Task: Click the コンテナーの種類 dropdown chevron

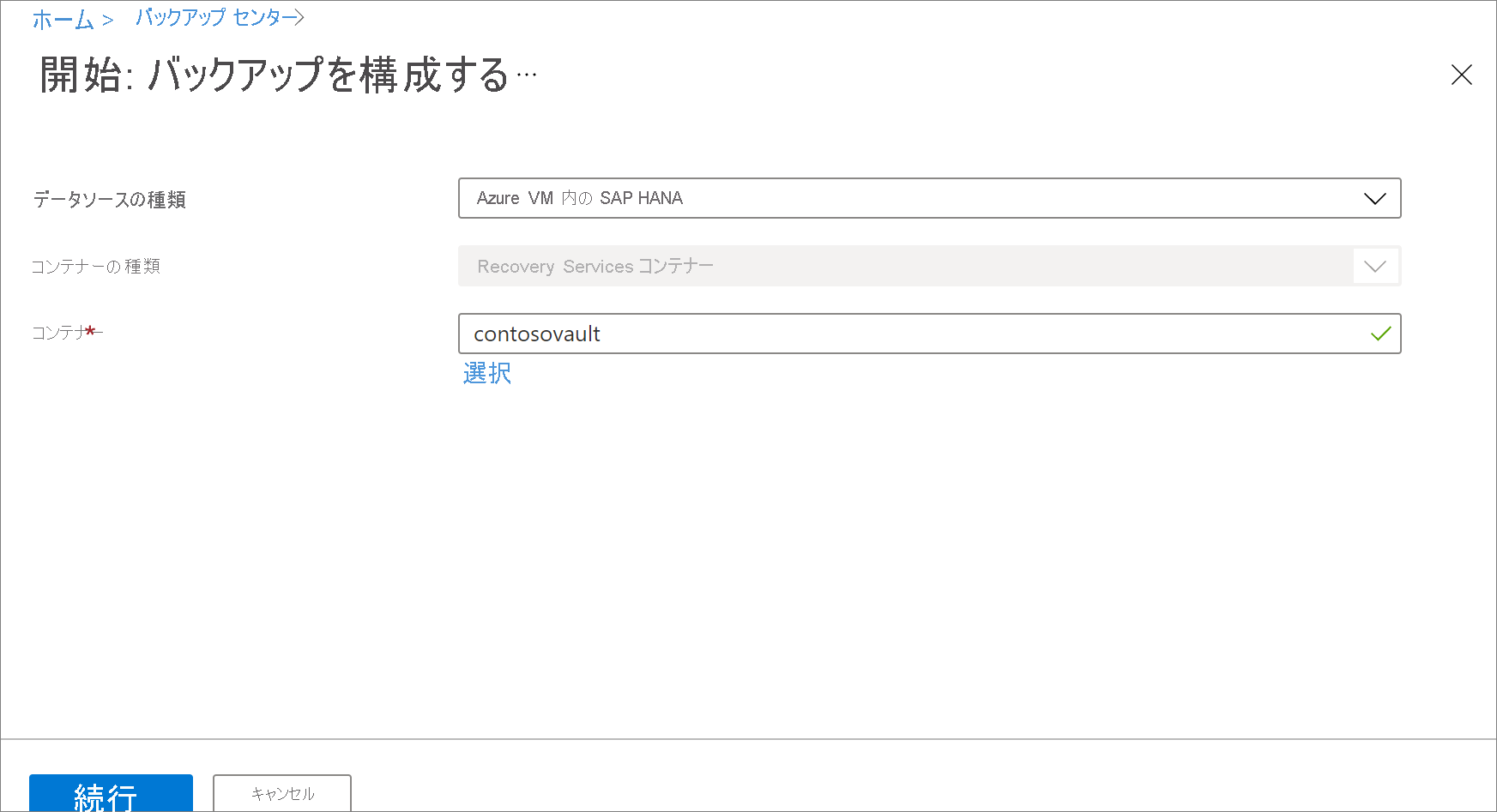Action: pos(1374,267)
